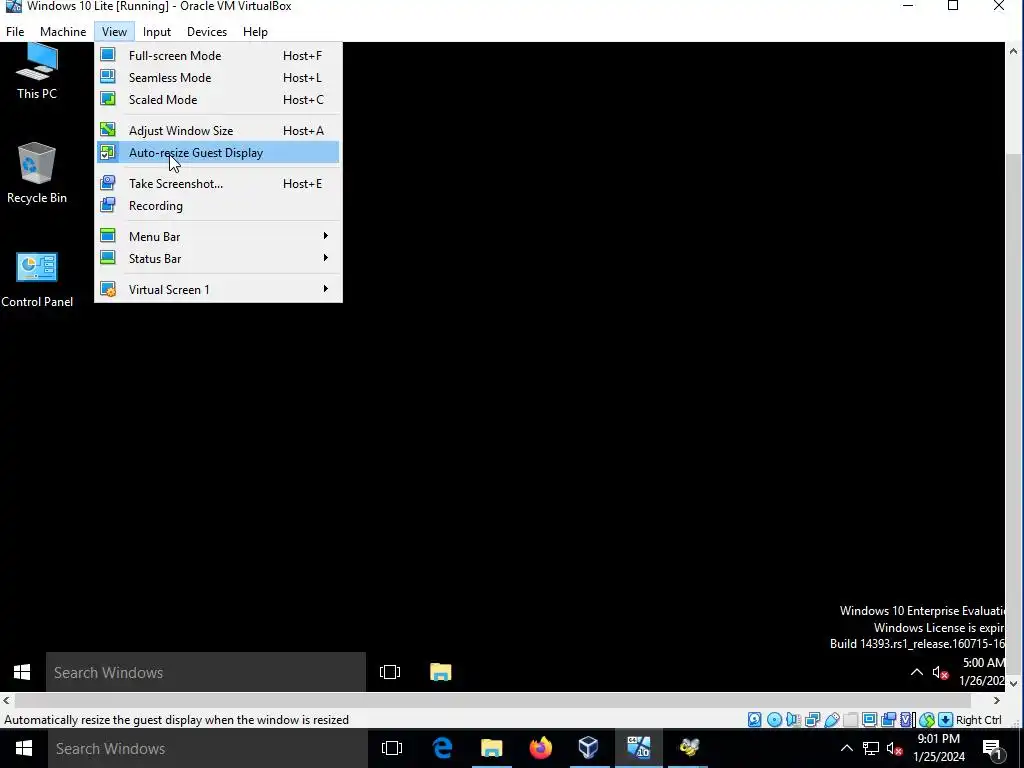The height and width of the screenshot is (768, 1024).
Task: Click the host clock showing 9:01 PM
Action: 939,748
